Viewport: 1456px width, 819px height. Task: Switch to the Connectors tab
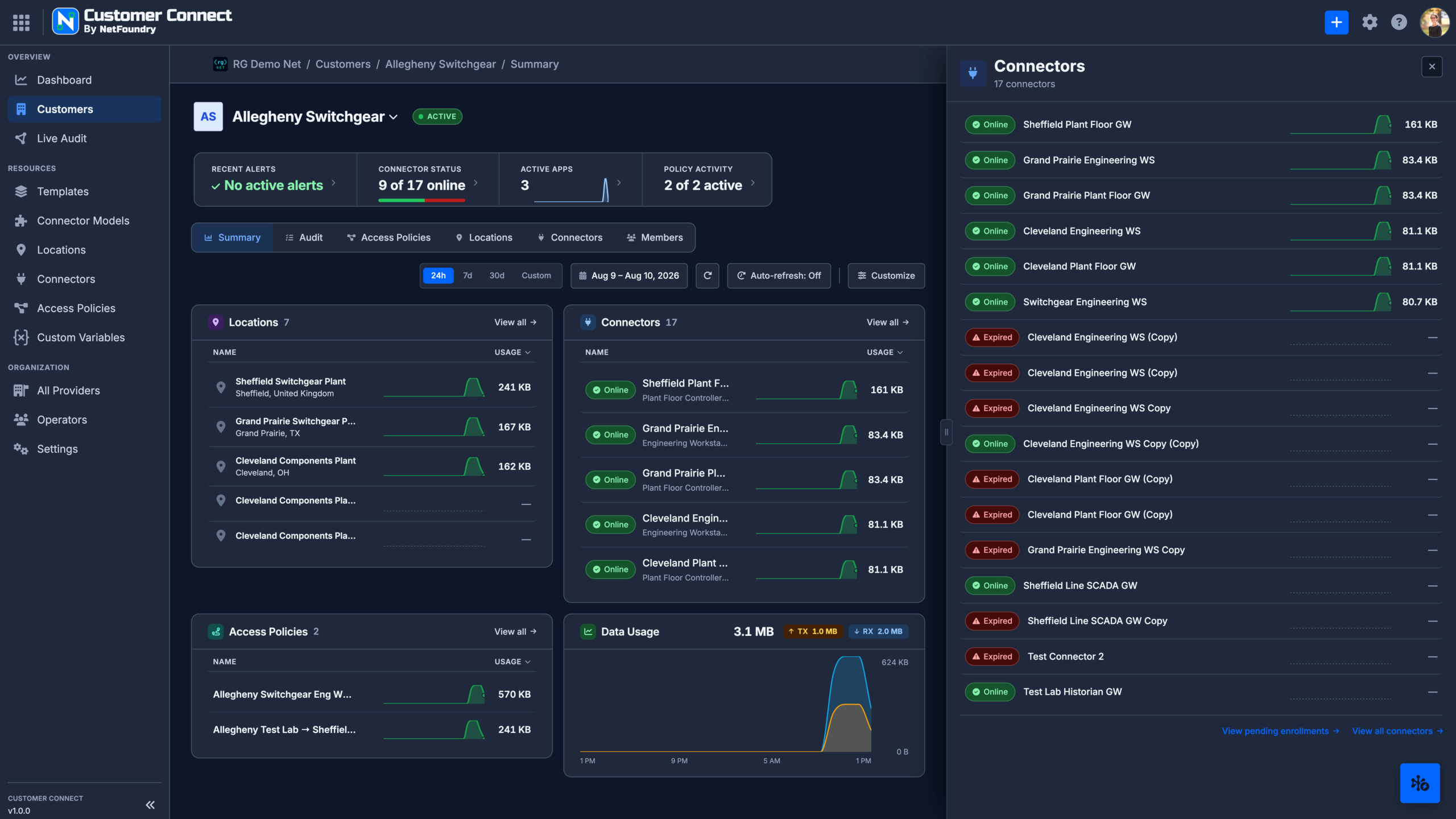[x=570, y=238]
